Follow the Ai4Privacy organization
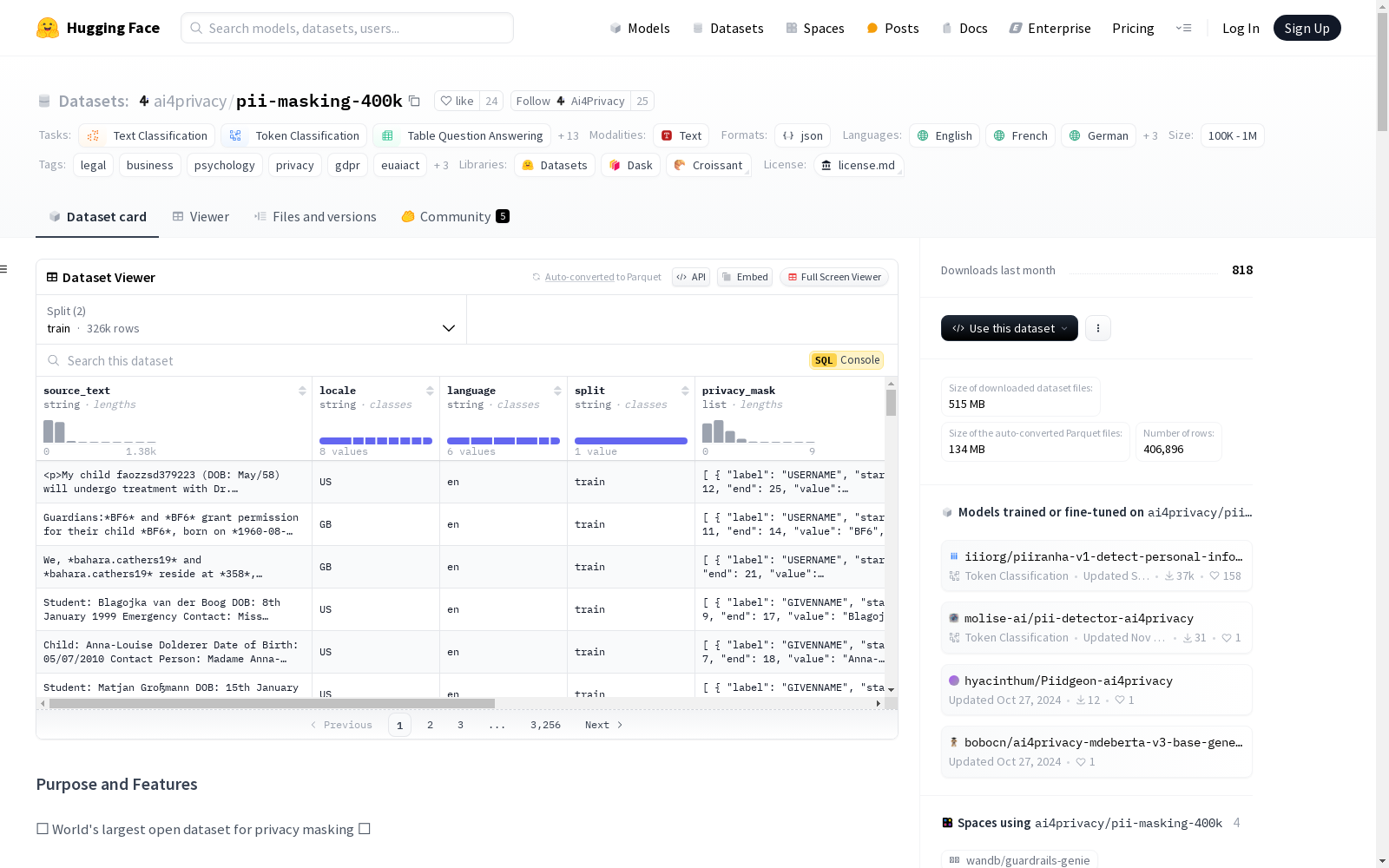Screen dimensions: 1389x868 (x=570, y=101)
